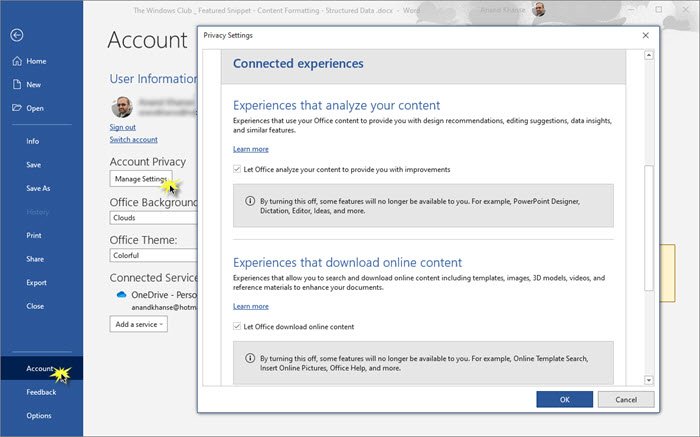The image size is (700, 437).
Task: Open the Export menu item
Action: point(36,283)
